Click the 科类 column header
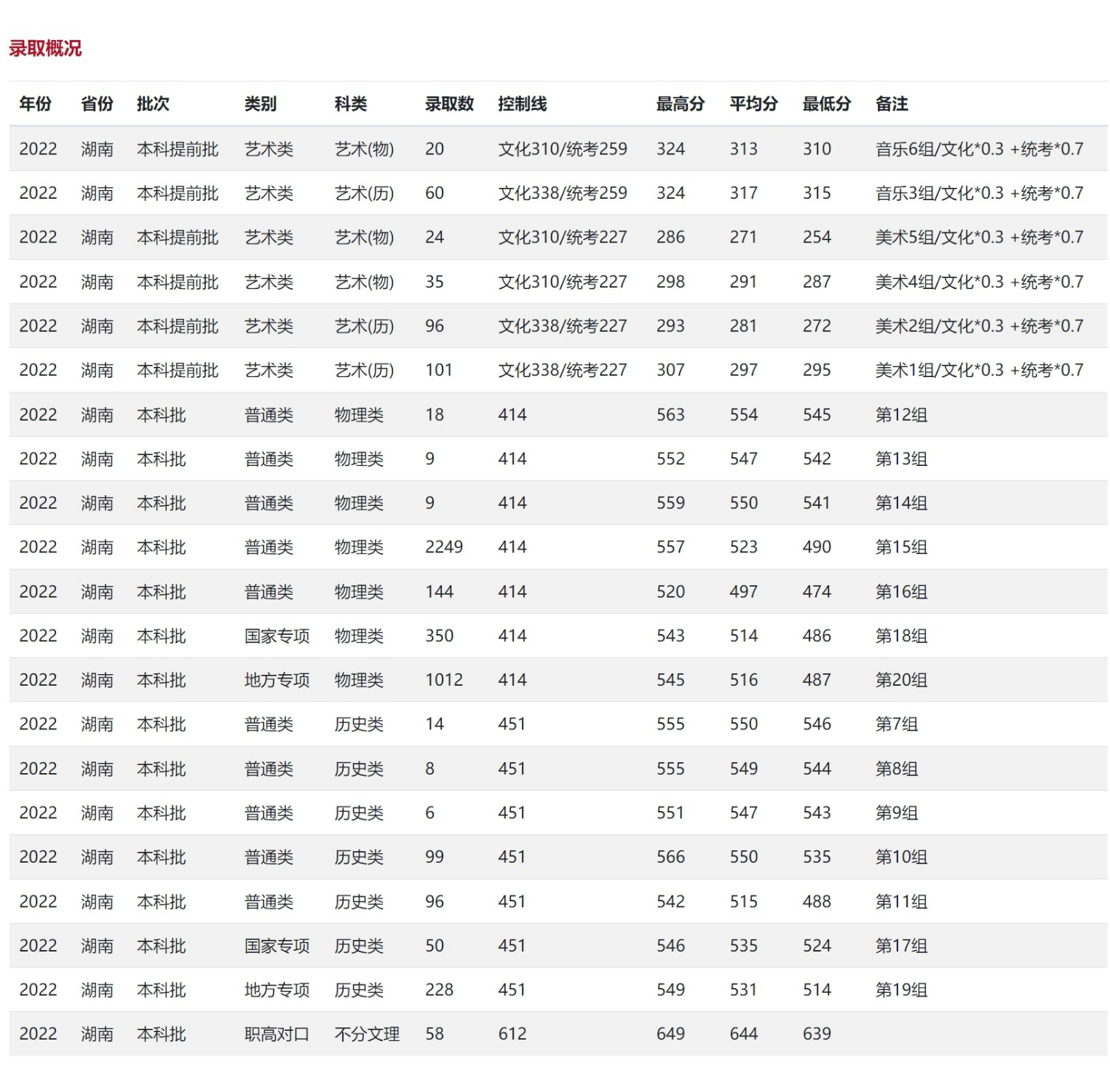1110x1092 pixels. 351,104
